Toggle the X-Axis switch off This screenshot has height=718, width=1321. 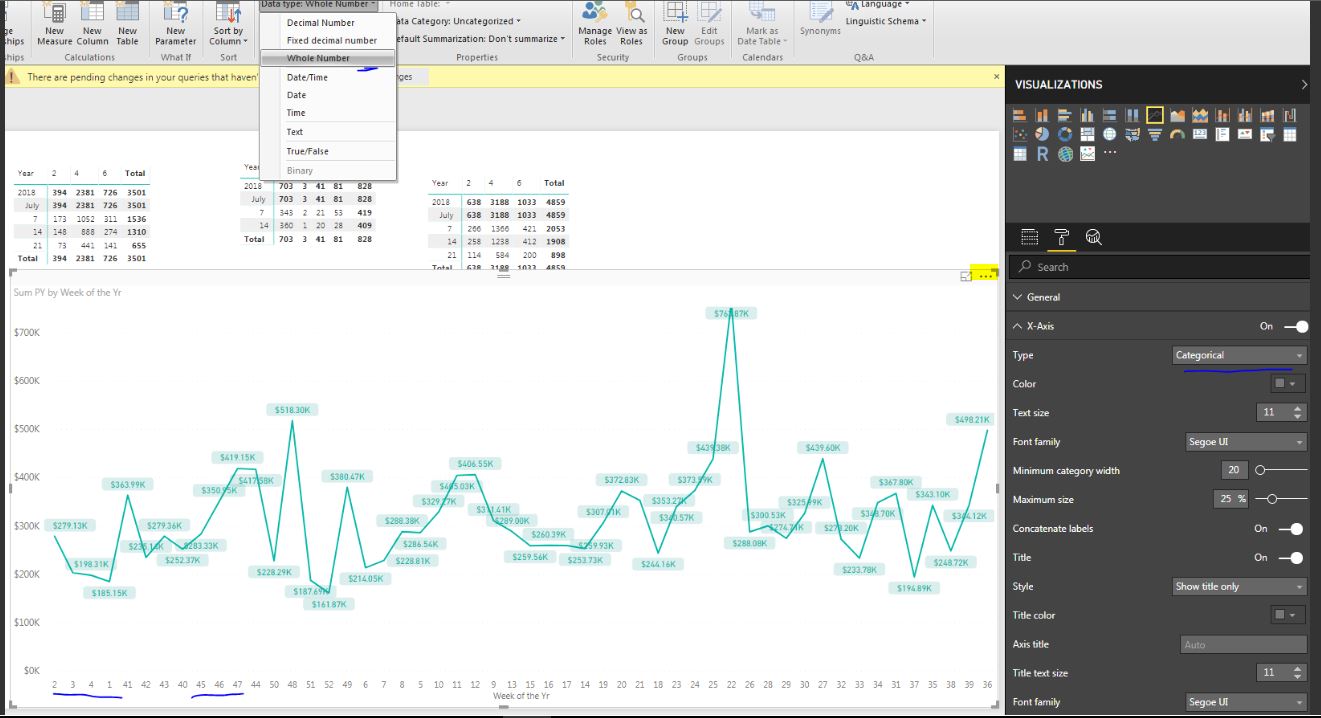(x=1296, y=326)
